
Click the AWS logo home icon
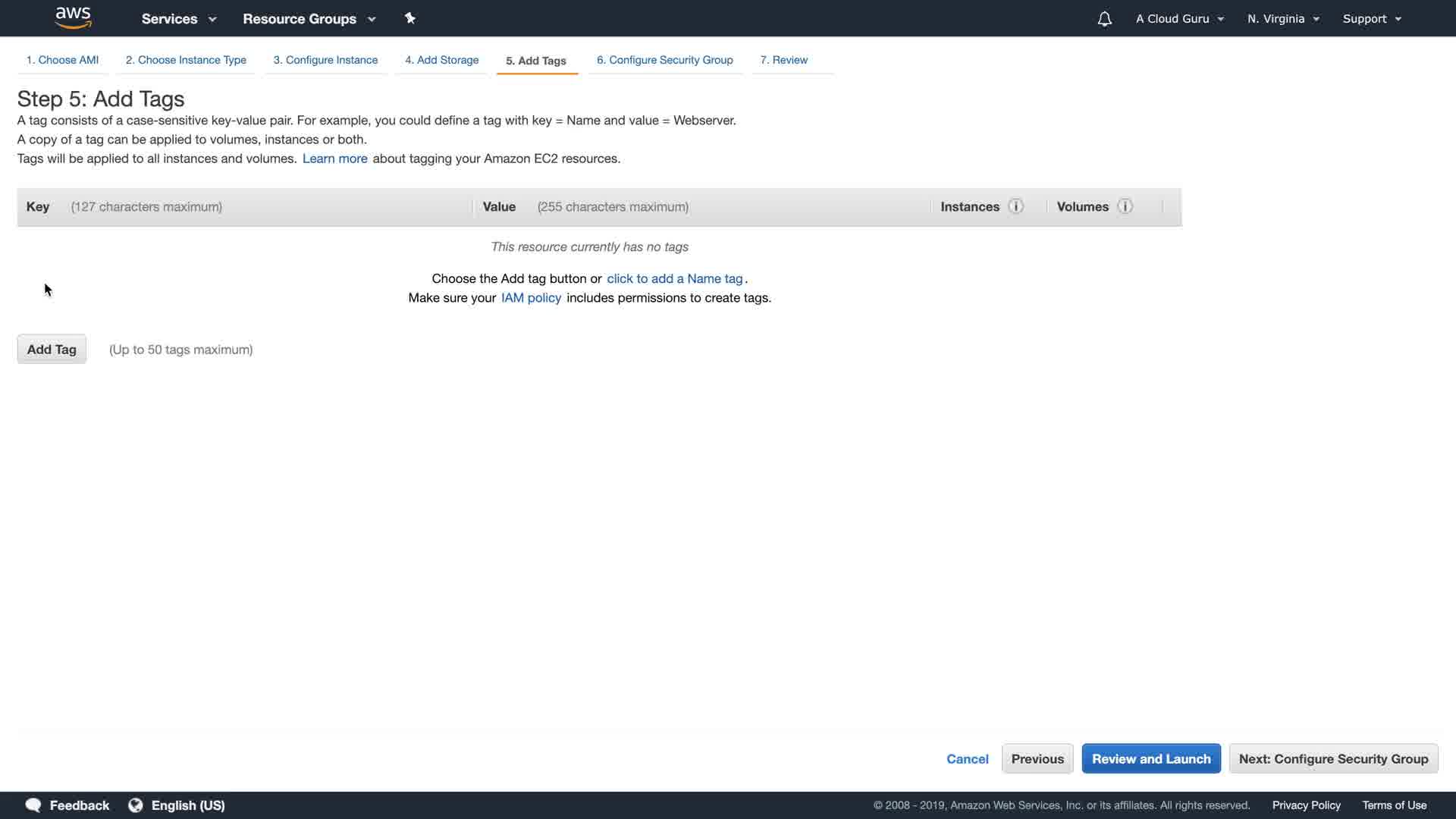pos(74,17)
